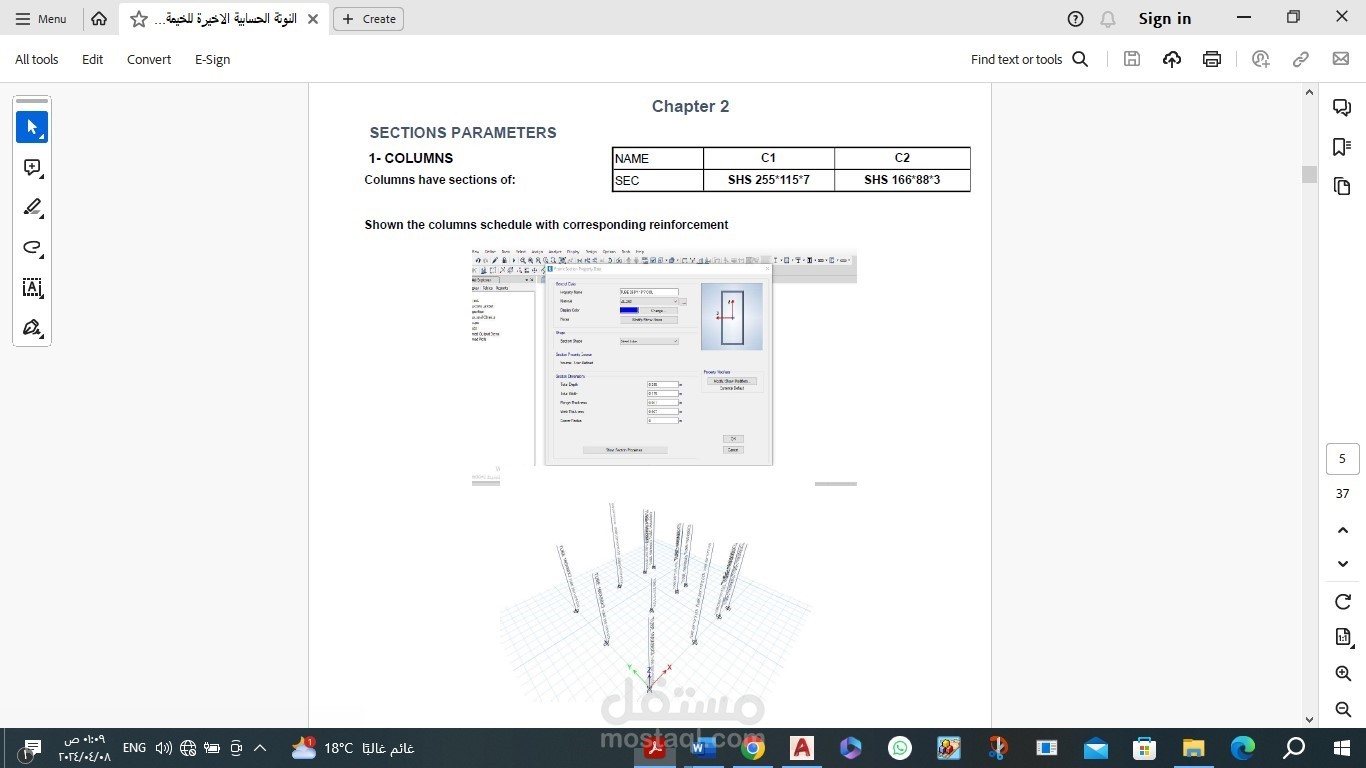Viewport: 1366px width, 768px height.
Task: Open the Edit menu
Action: (x=93, y=59)
